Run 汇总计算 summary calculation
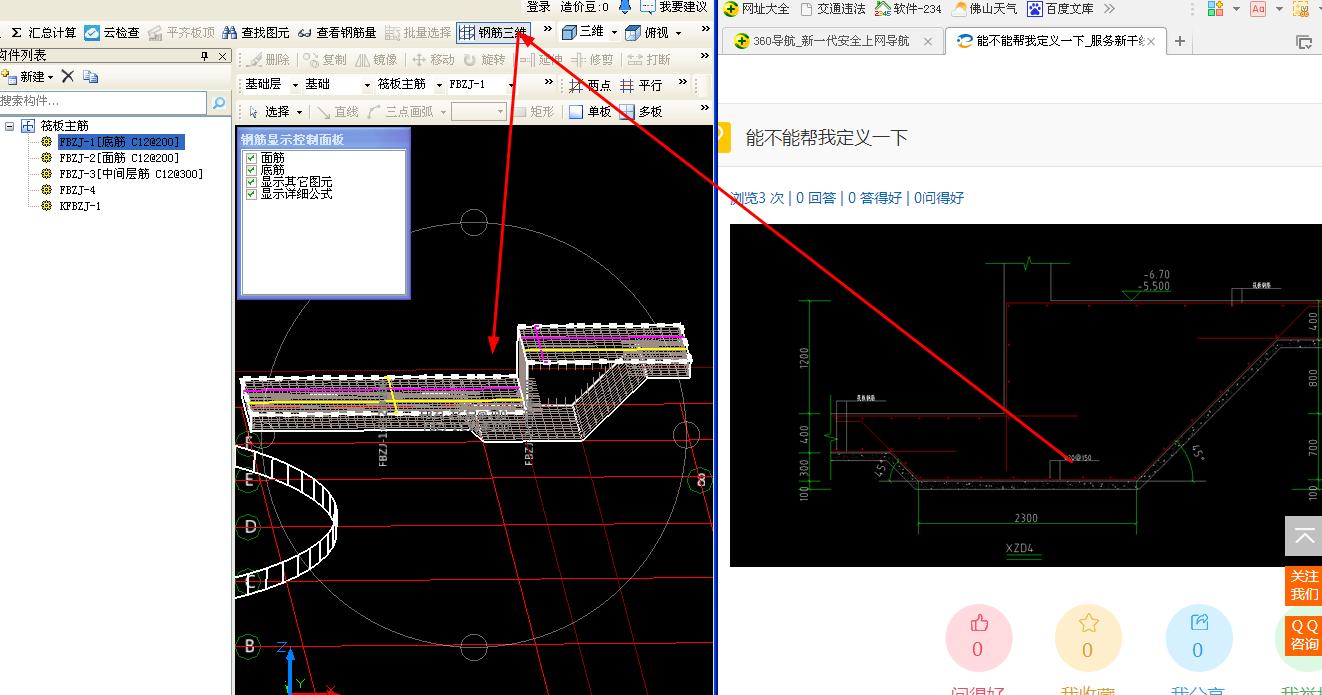This screenshot has width=1322, height=695. coord(43,33)
